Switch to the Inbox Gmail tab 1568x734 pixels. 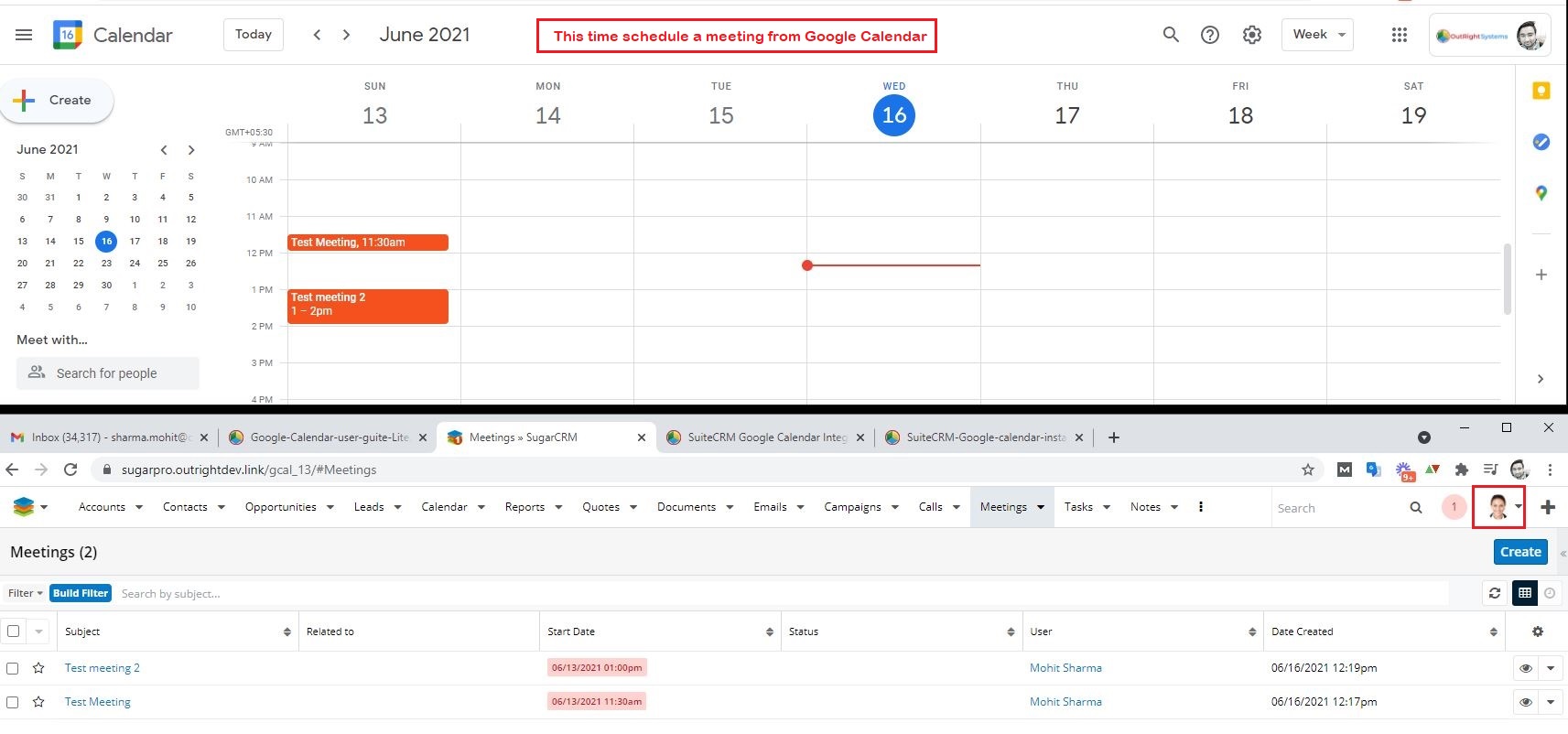pyautogui.click(x=110, y=437)
